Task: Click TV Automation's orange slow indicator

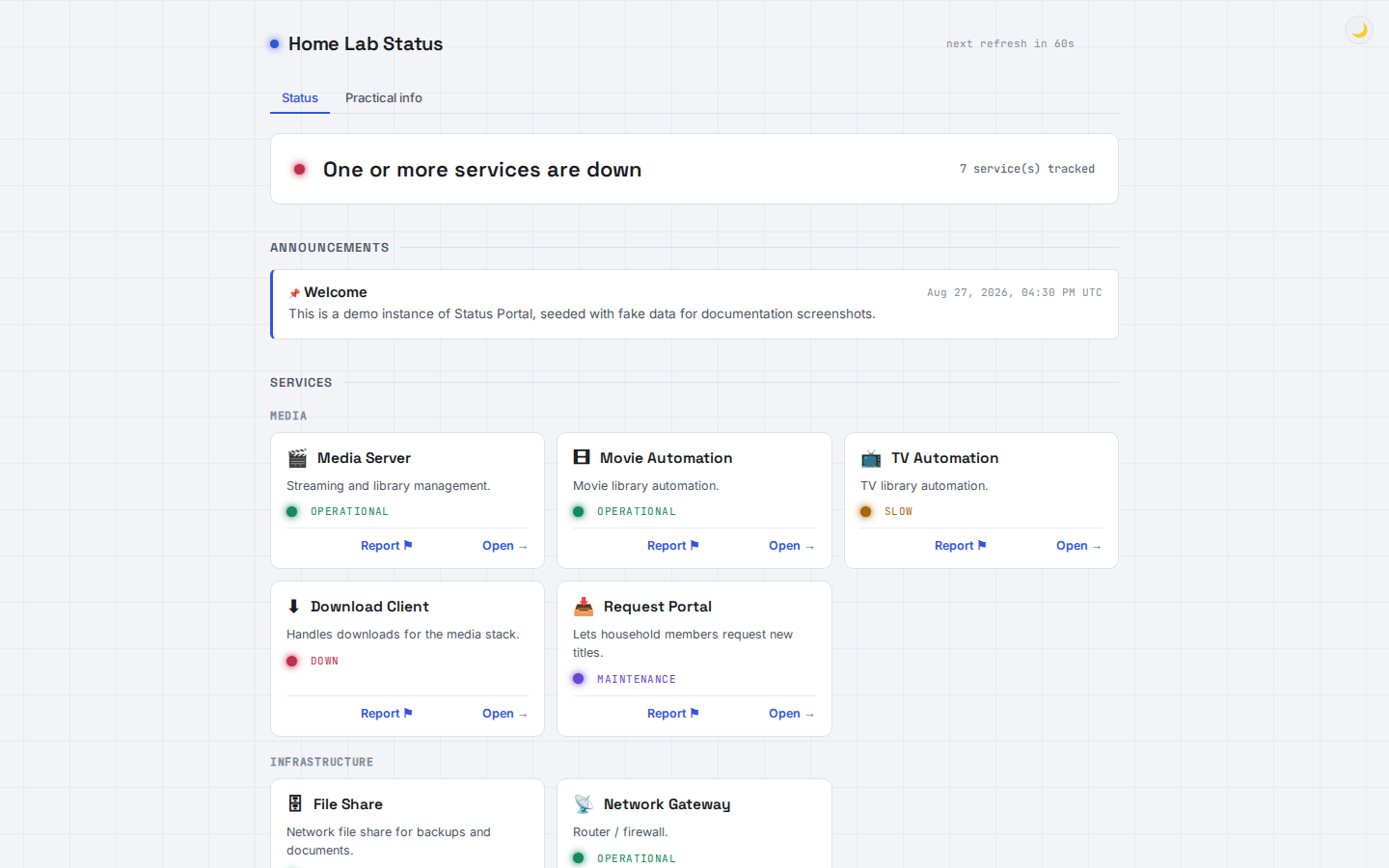Action: click(x=866, y=511)
